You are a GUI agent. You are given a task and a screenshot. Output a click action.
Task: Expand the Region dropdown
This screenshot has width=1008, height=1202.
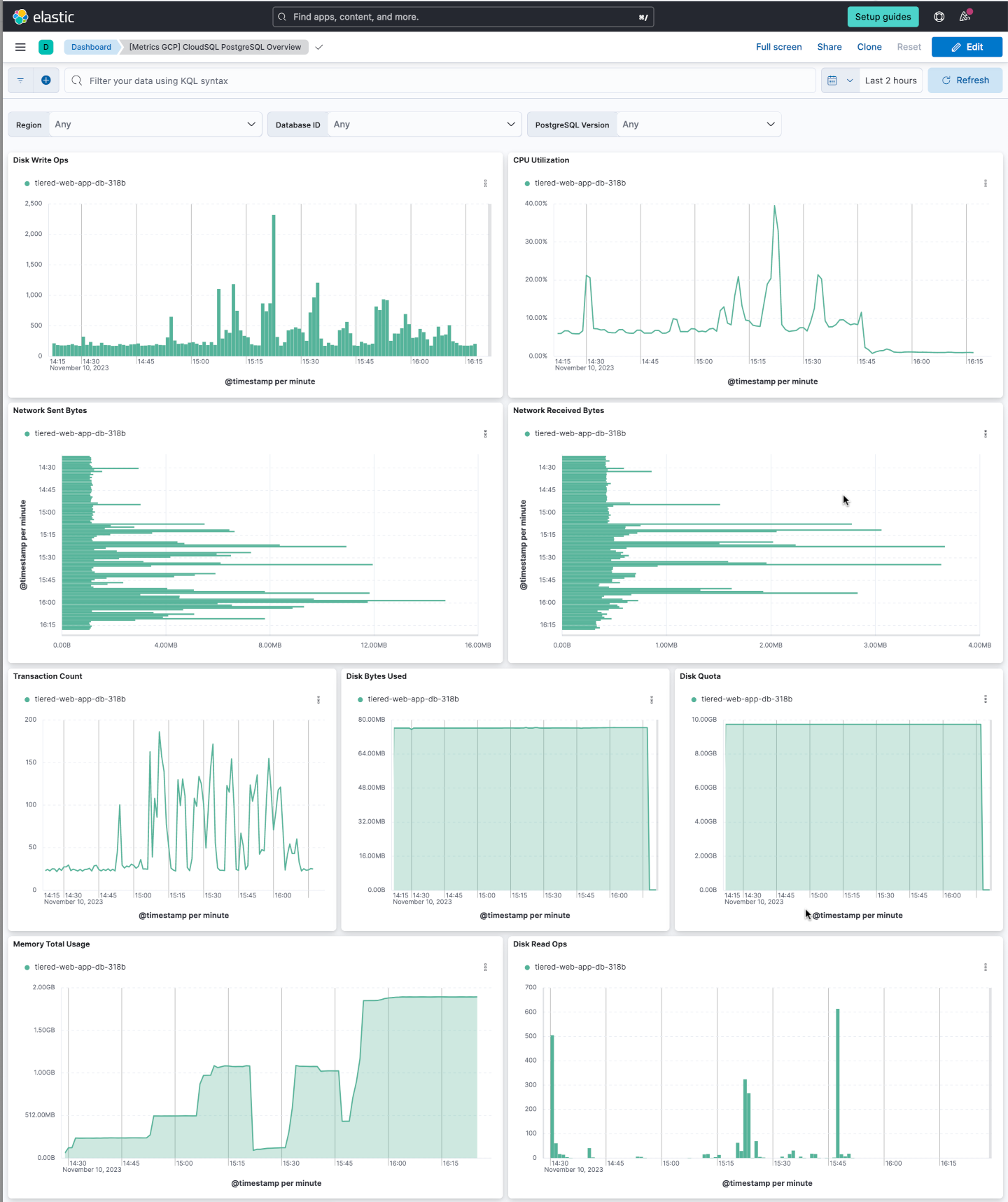pos(155,125)
